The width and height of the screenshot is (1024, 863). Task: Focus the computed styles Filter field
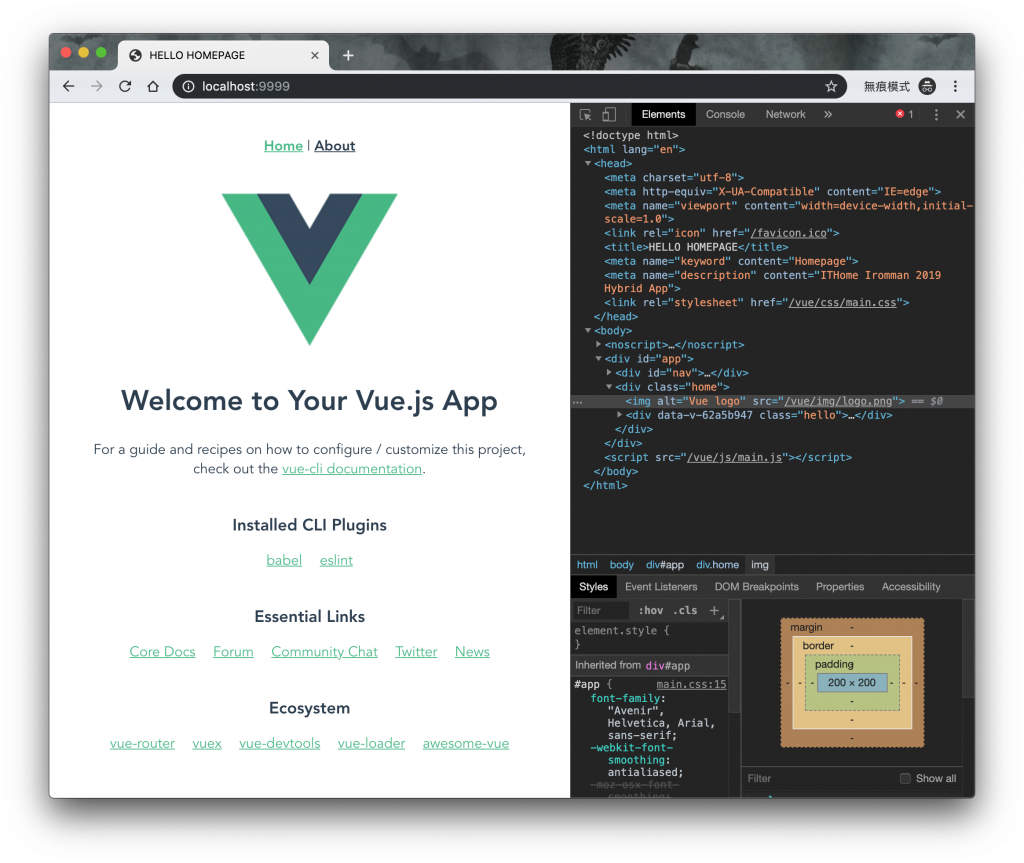(820, 778)
